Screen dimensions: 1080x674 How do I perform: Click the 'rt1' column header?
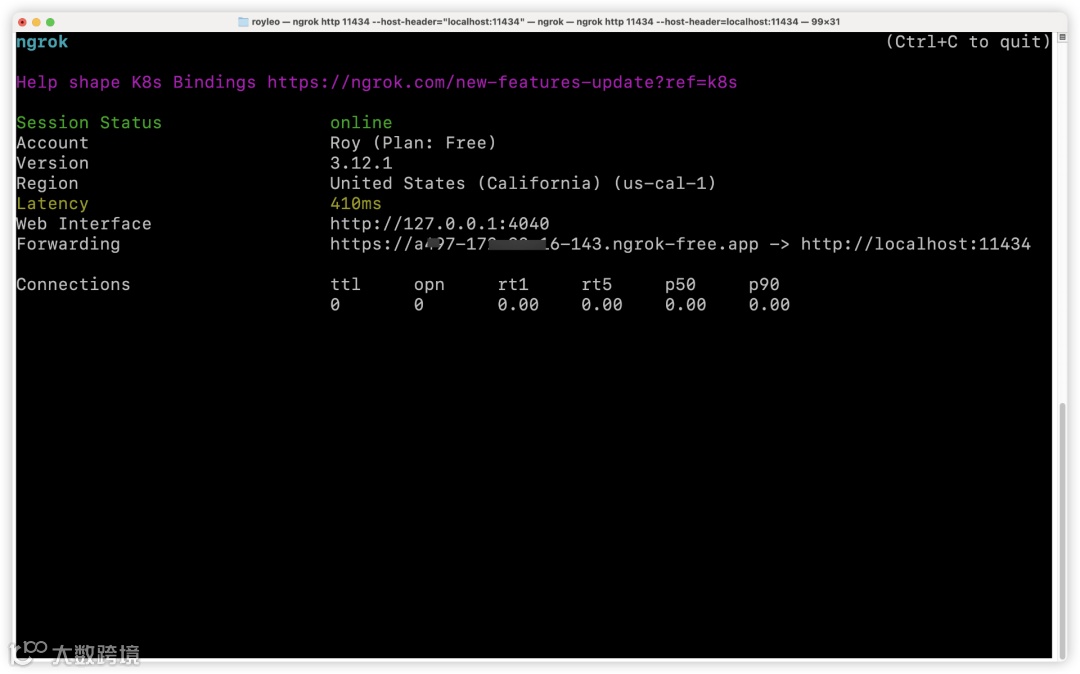point(513,285)
